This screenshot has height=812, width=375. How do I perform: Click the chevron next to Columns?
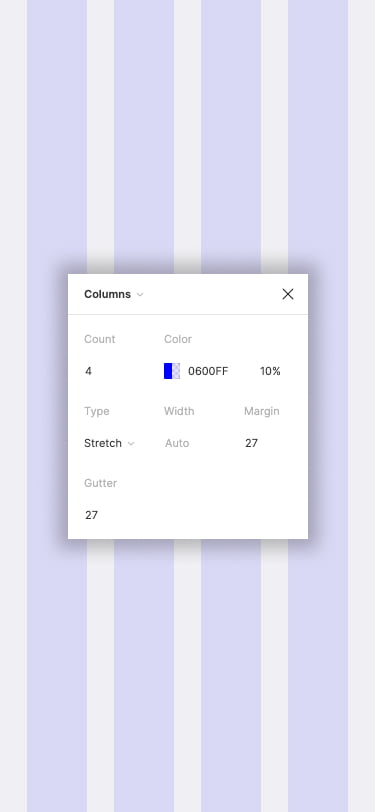pyautogui.click(x=139, y=295)
